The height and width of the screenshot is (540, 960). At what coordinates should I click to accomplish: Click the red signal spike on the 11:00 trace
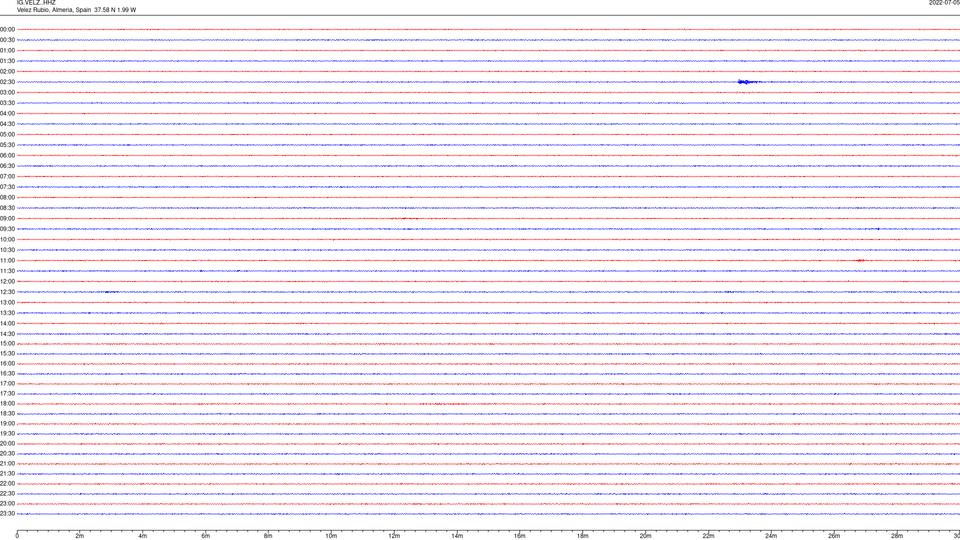coord(860,261)
